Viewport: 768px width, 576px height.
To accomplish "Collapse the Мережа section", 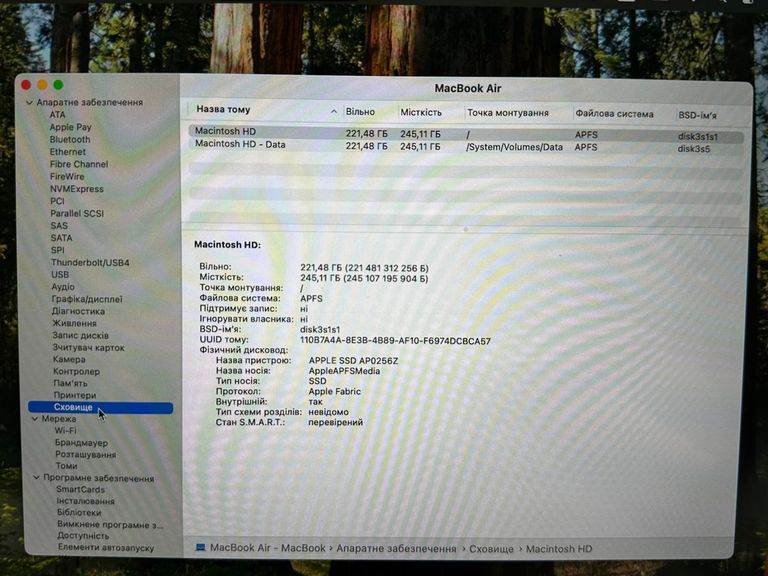I will pos(35,419).
